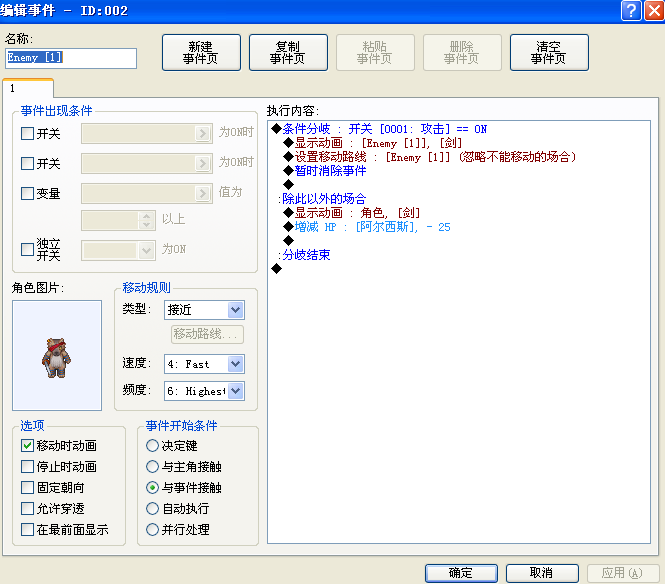The image size is (665, 584).
Task: Select the 设置移动路线 [Enemy [1]] command
Action: click(x=430, y=157)
